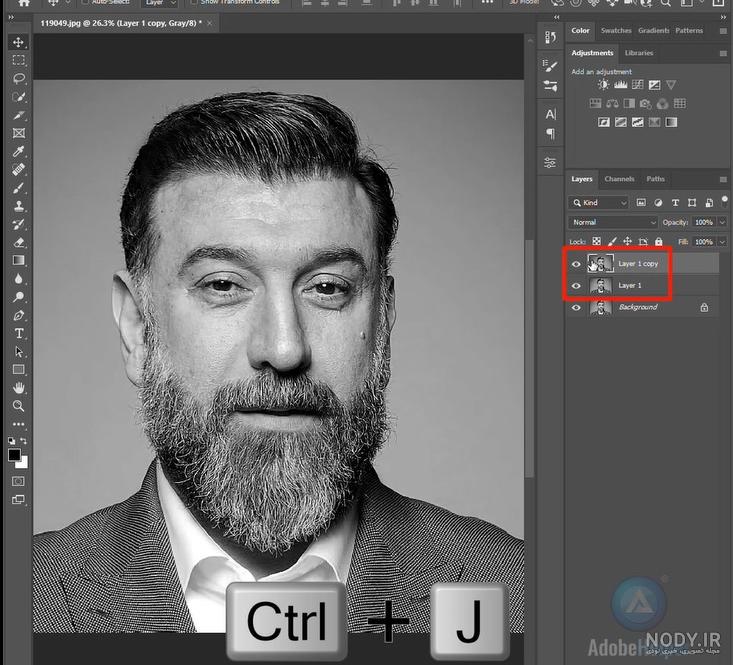733x665 pixels.
Task: Open the Normal blend mode dropdown
Action: 613,222
